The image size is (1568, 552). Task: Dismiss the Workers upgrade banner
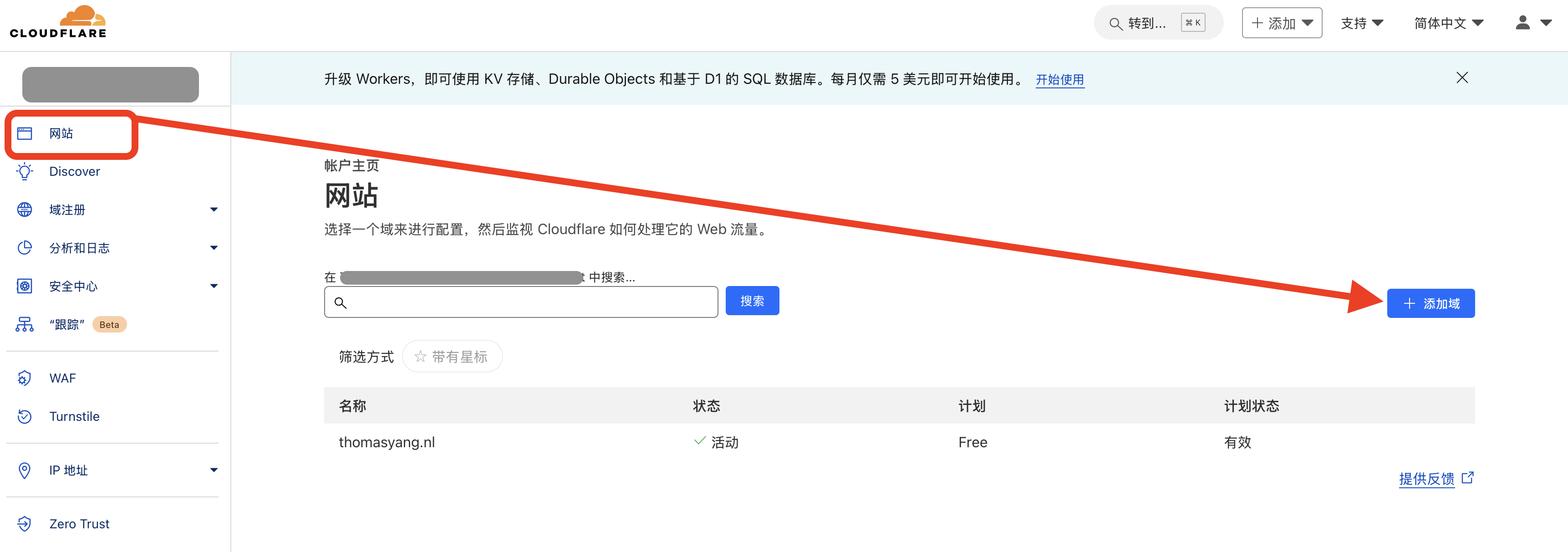pyautogui.click(x=1462, y=78)
